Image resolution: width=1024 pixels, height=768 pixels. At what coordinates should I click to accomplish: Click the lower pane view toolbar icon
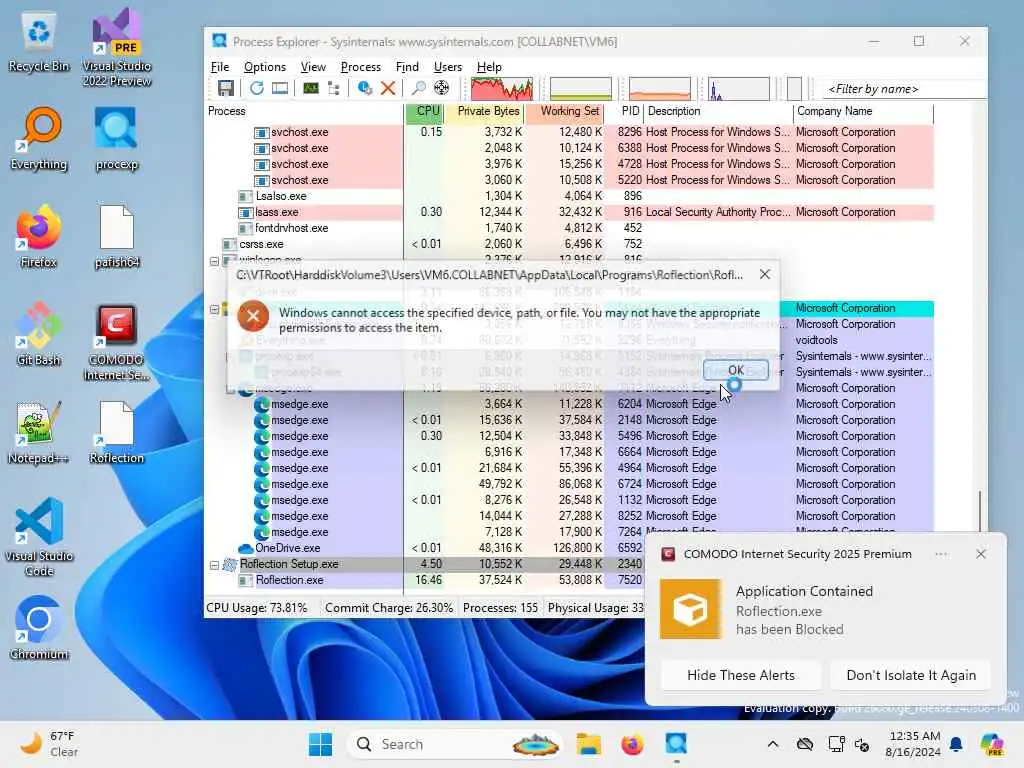[280, 88]
